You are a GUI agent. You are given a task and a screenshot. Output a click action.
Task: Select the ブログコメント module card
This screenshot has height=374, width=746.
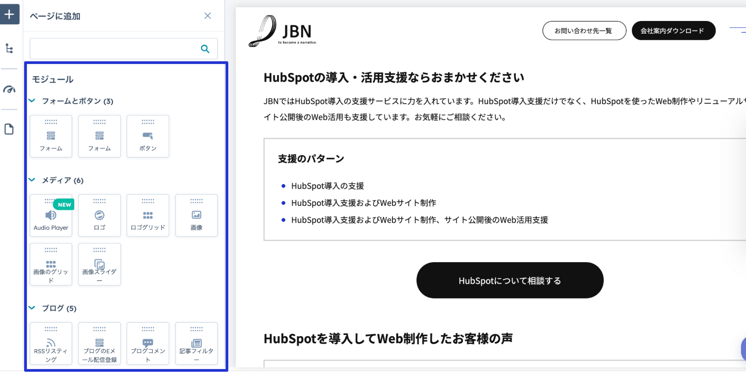[x=148, y=344]
